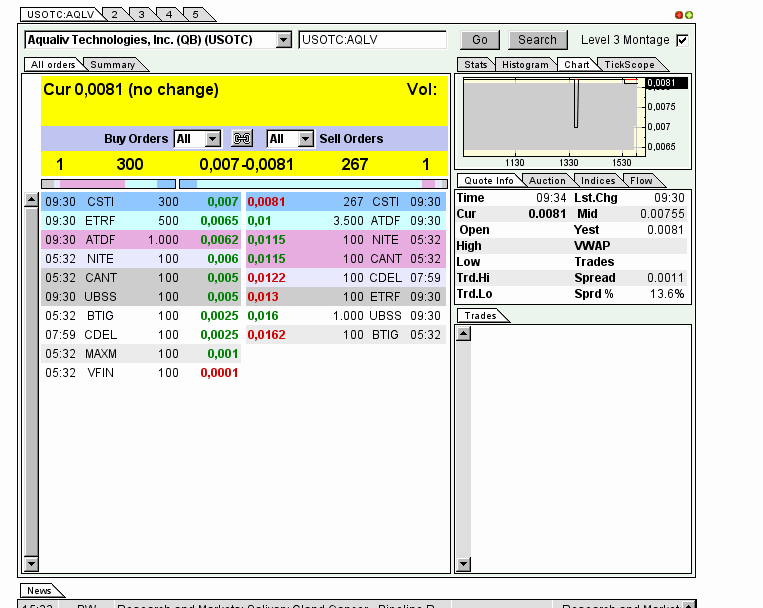The image size is (763, 608).
Task: Switch to workspace tab 5
Action: (196, 15)
